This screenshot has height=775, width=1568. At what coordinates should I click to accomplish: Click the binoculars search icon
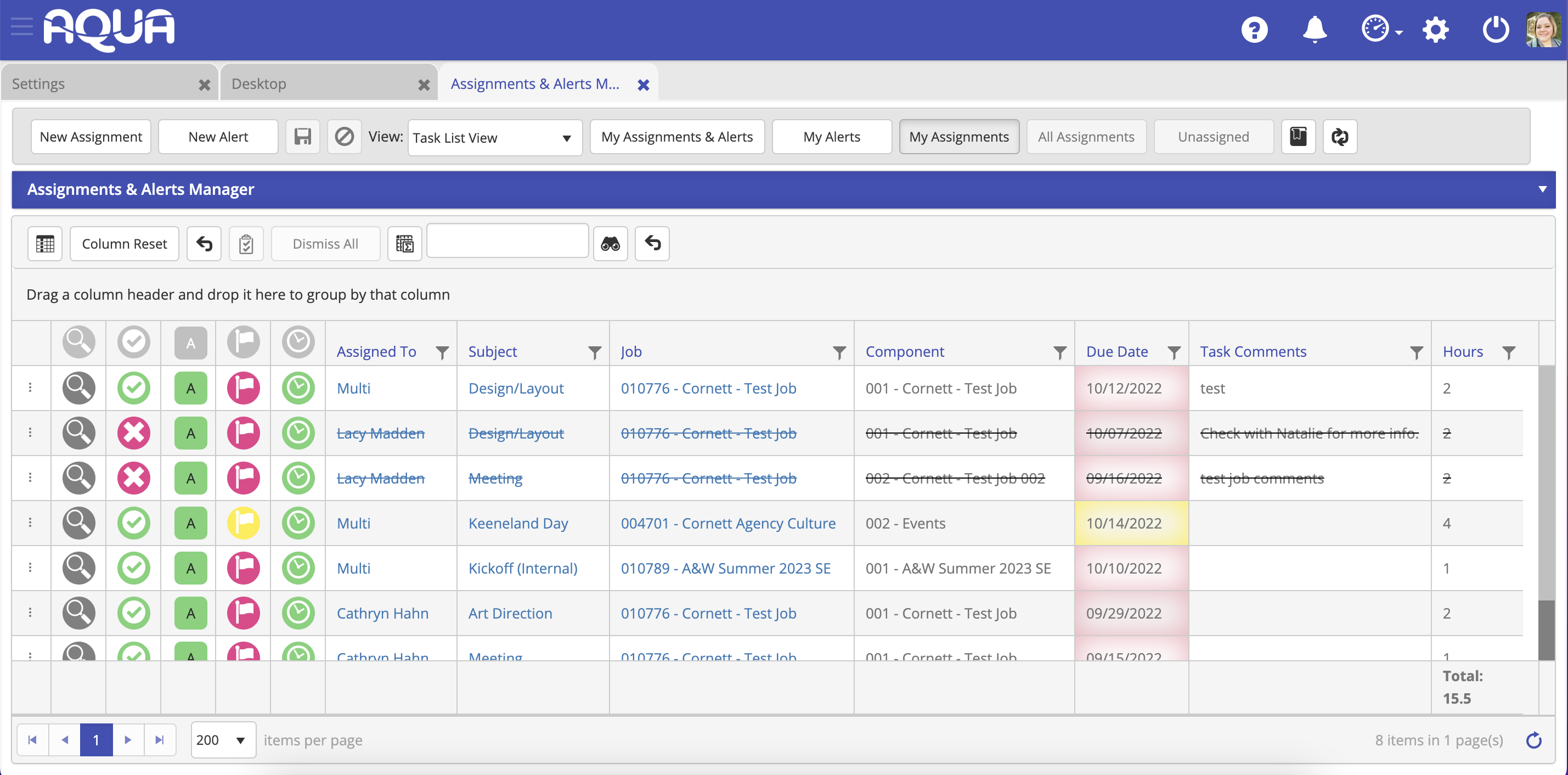pos(610,244)
